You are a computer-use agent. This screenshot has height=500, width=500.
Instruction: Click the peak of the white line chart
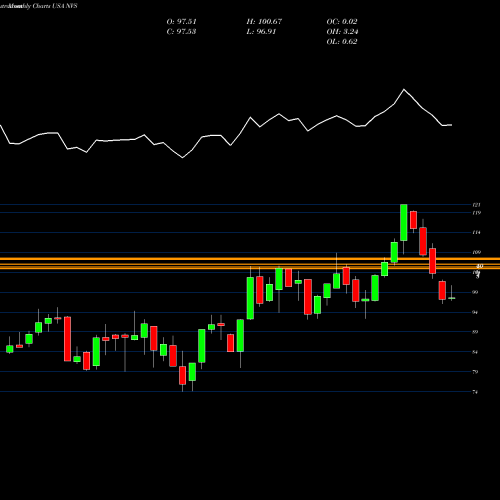404,89
